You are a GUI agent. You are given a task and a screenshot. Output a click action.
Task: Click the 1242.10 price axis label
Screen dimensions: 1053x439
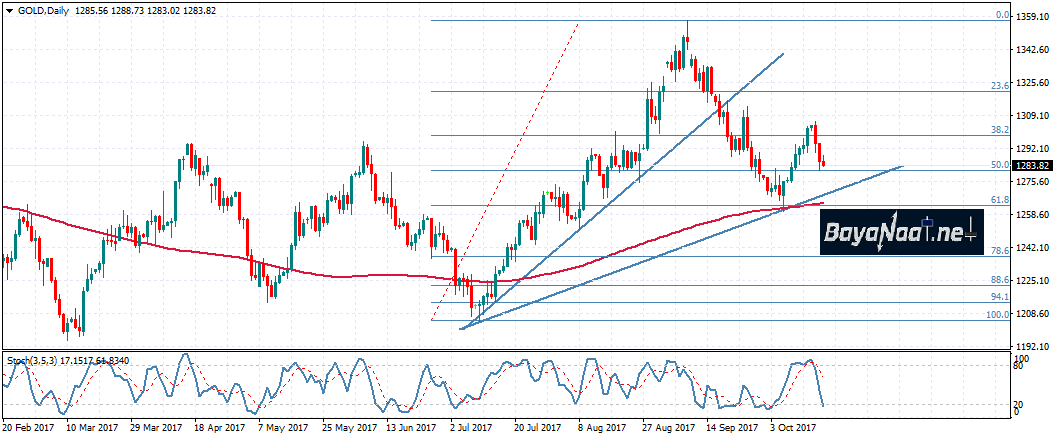click(x=1031, y=248)
